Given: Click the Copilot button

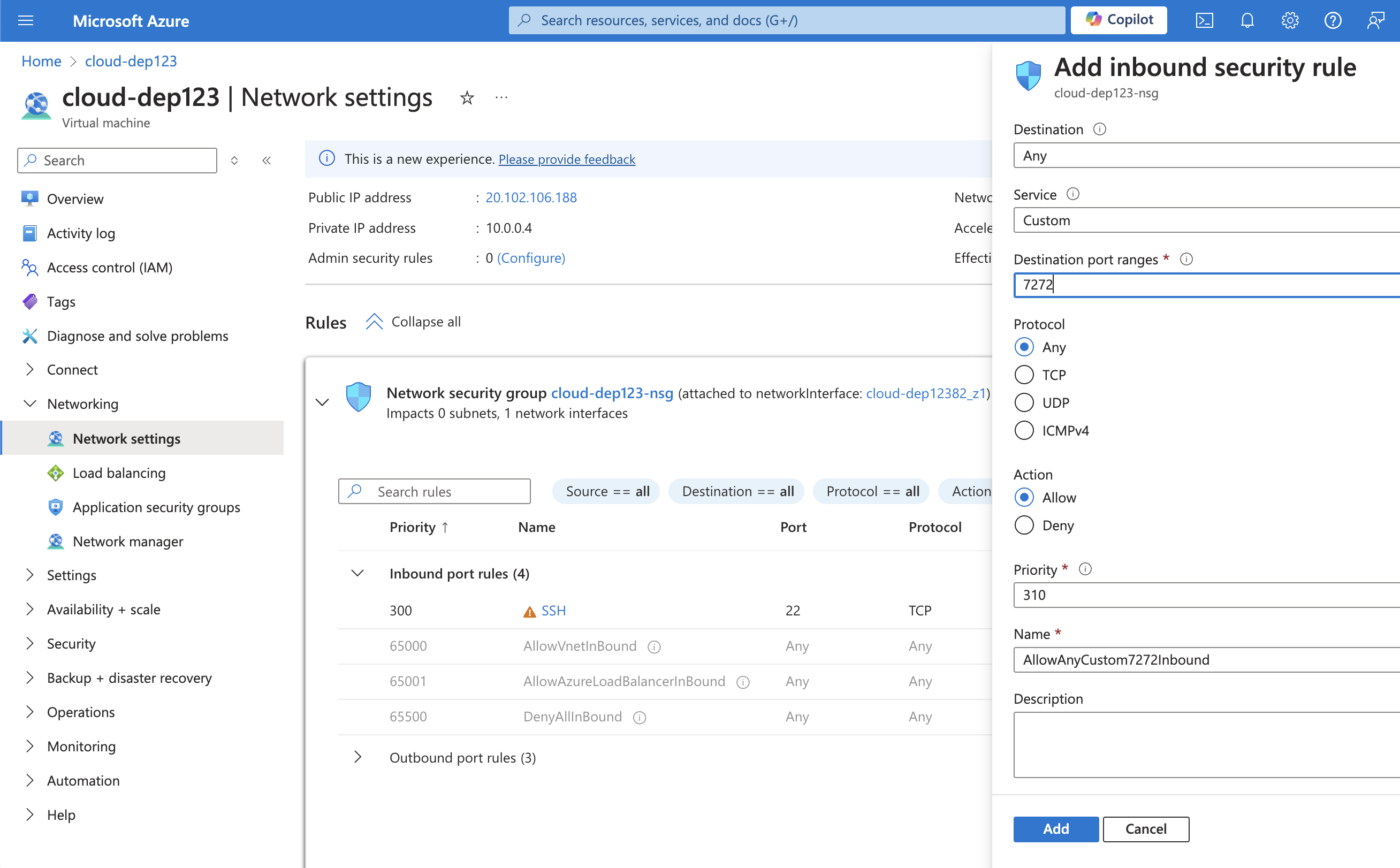Looking at the screenshot, I should tap(1118, 20).
